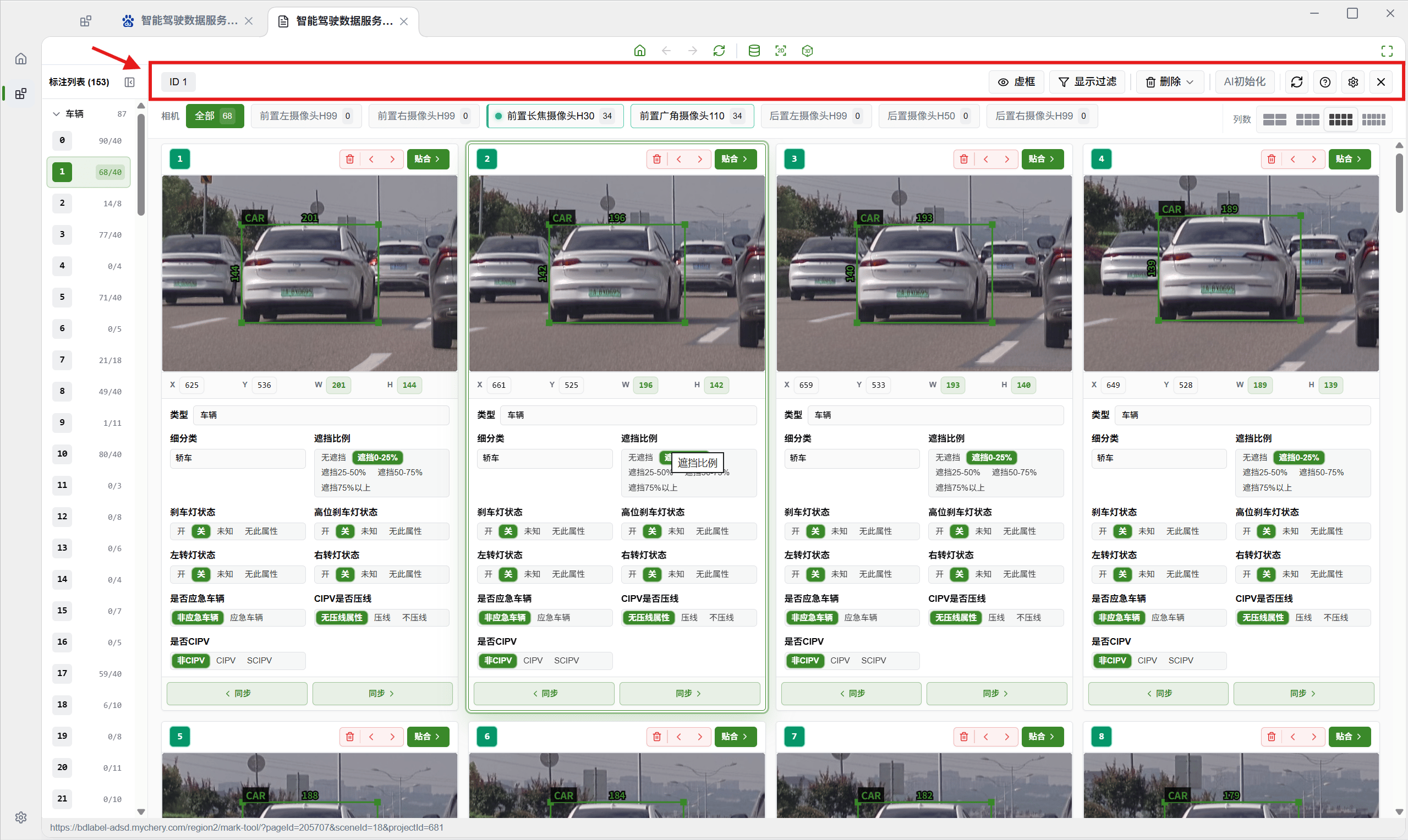Switch to 前置广角摄像头110 tab
This screenshot has height=840, width=1408.
pyautogui.click(x=692, y=116)
